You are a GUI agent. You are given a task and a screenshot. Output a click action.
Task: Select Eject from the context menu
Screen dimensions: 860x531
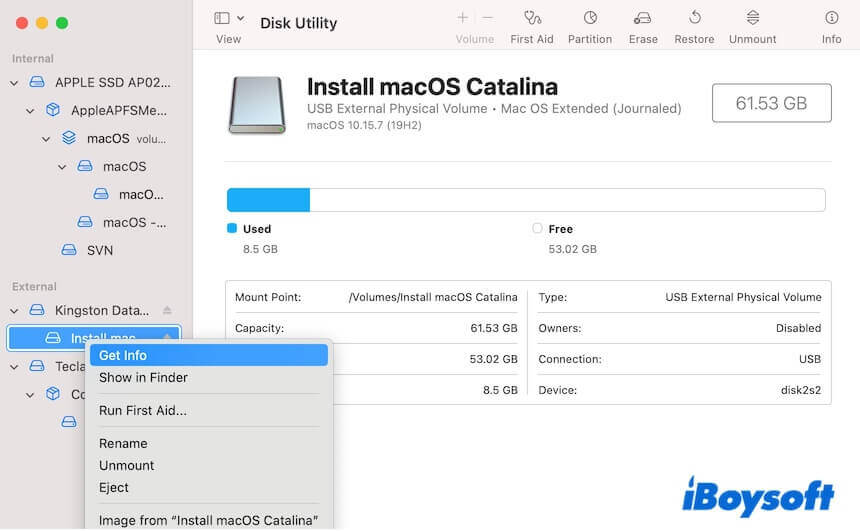[x=114, y=488]
